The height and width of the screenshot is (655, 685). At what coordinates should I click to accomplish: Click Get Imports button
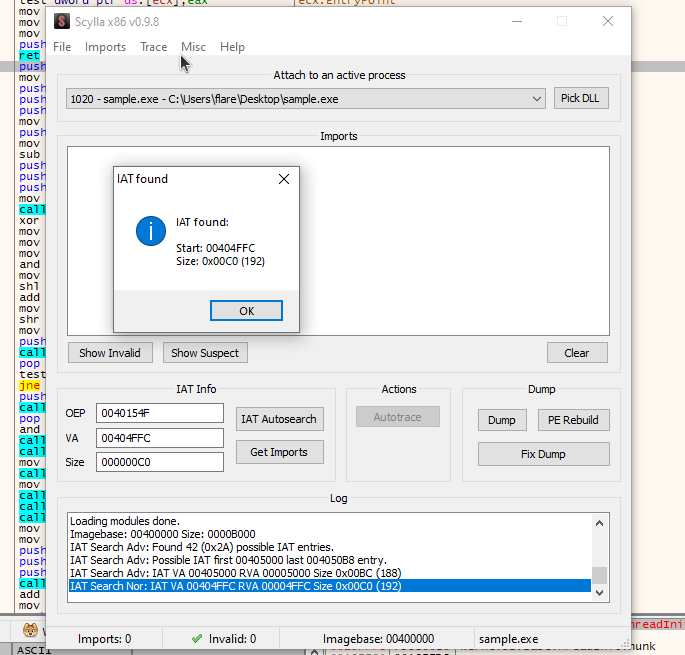280,452
